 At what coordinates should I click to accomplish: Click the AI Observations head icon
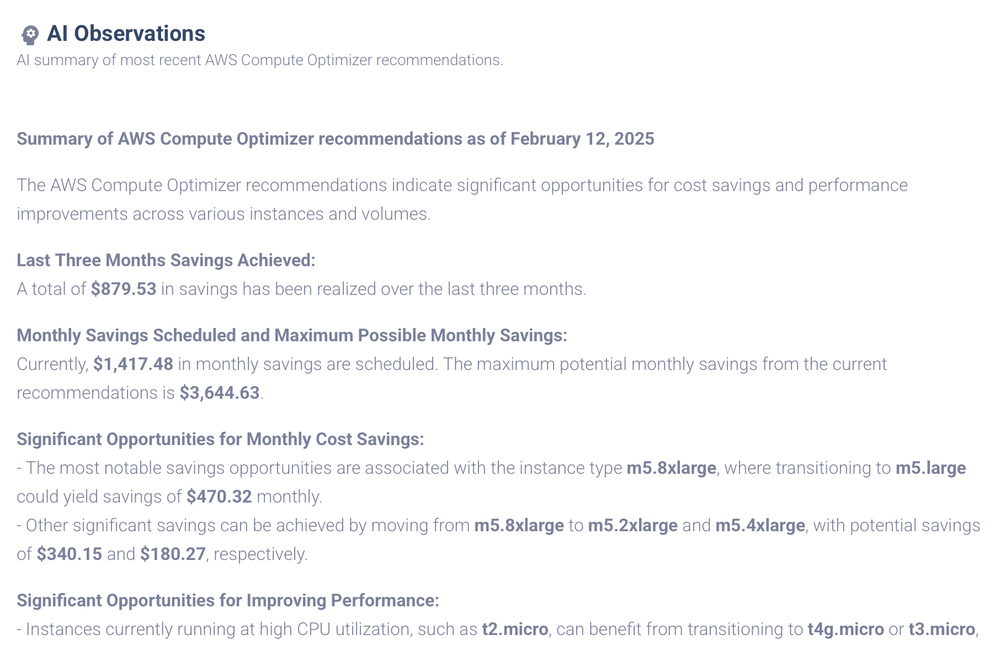(30, 35)
